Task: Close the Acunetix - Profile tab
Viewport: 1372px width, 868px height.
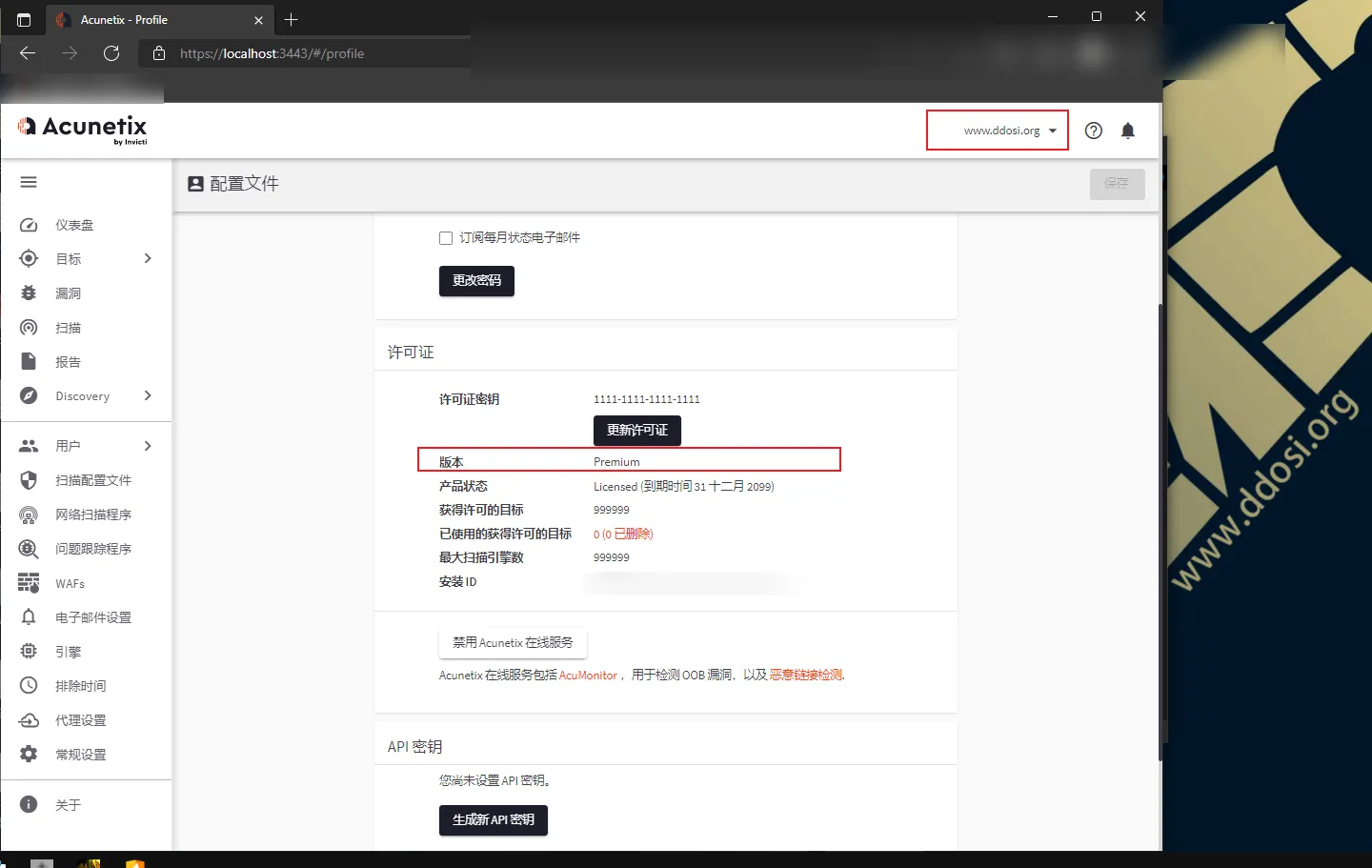Action: (258, 20)
